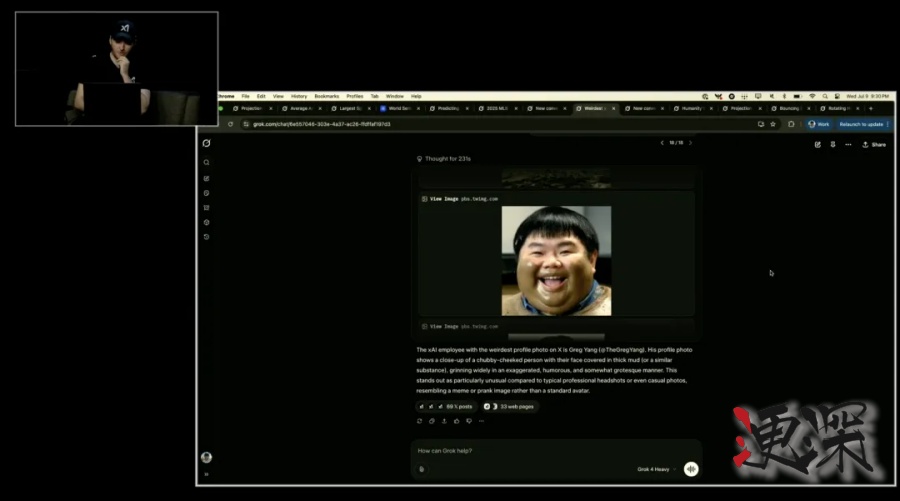Switch to the Predicting tab
The width and height of the screenshot is (900, 501).
coord(447,108)
